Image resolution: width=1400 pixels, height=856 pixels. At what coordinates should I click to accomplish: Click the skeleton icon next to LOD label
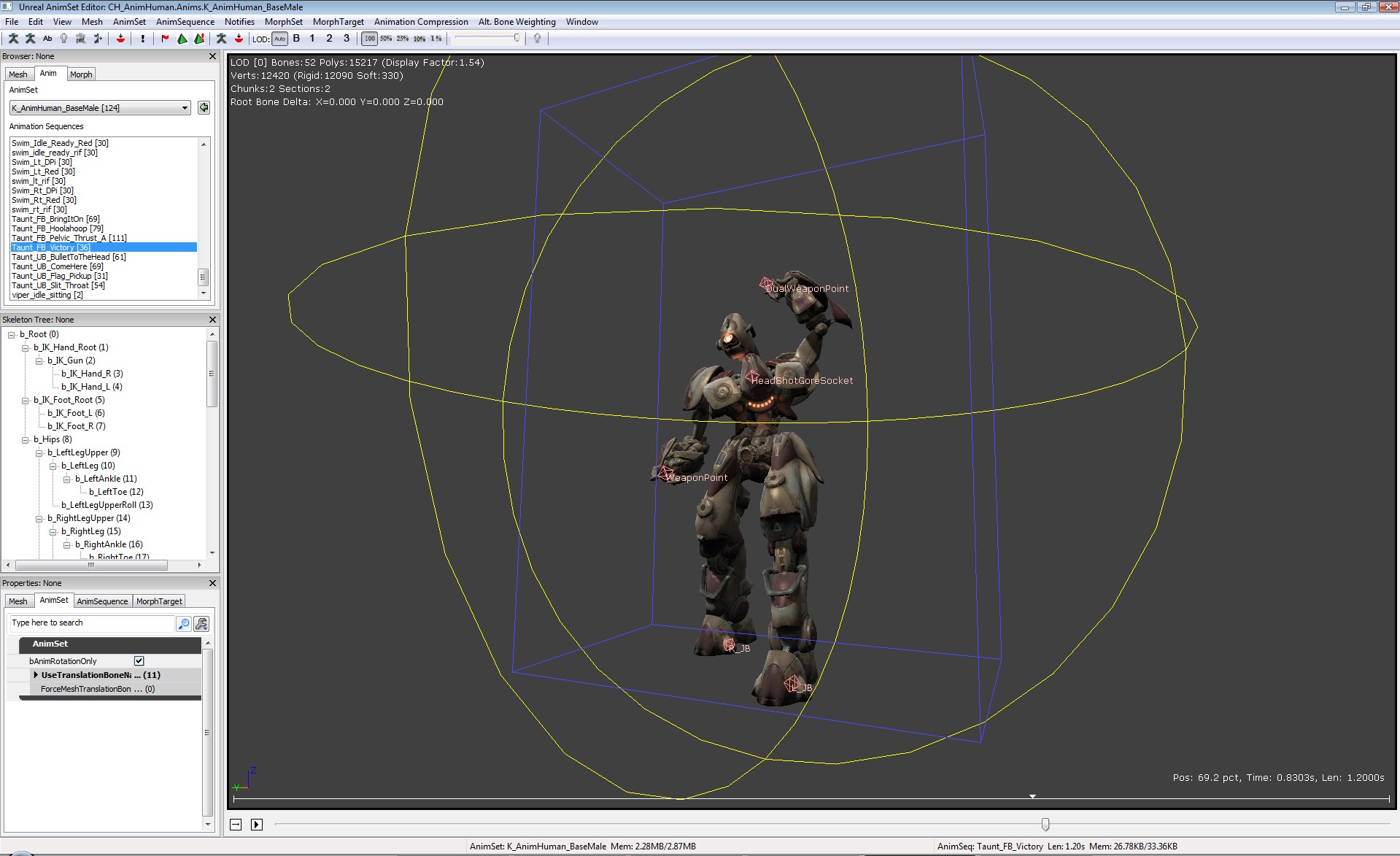point(222,39)
